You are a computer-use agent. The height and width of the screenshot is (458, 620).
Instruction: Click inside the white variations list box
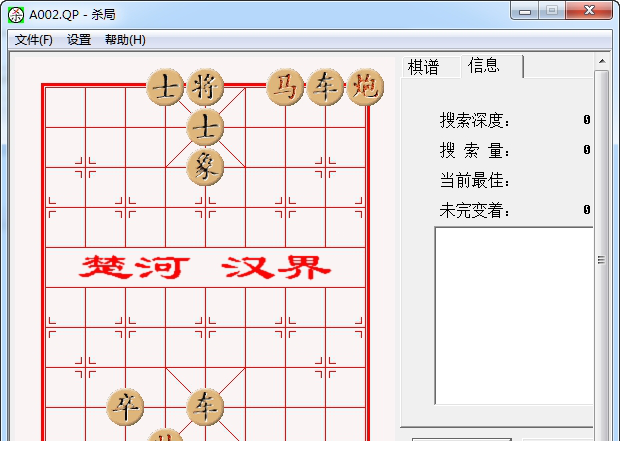tap(514, 316)
